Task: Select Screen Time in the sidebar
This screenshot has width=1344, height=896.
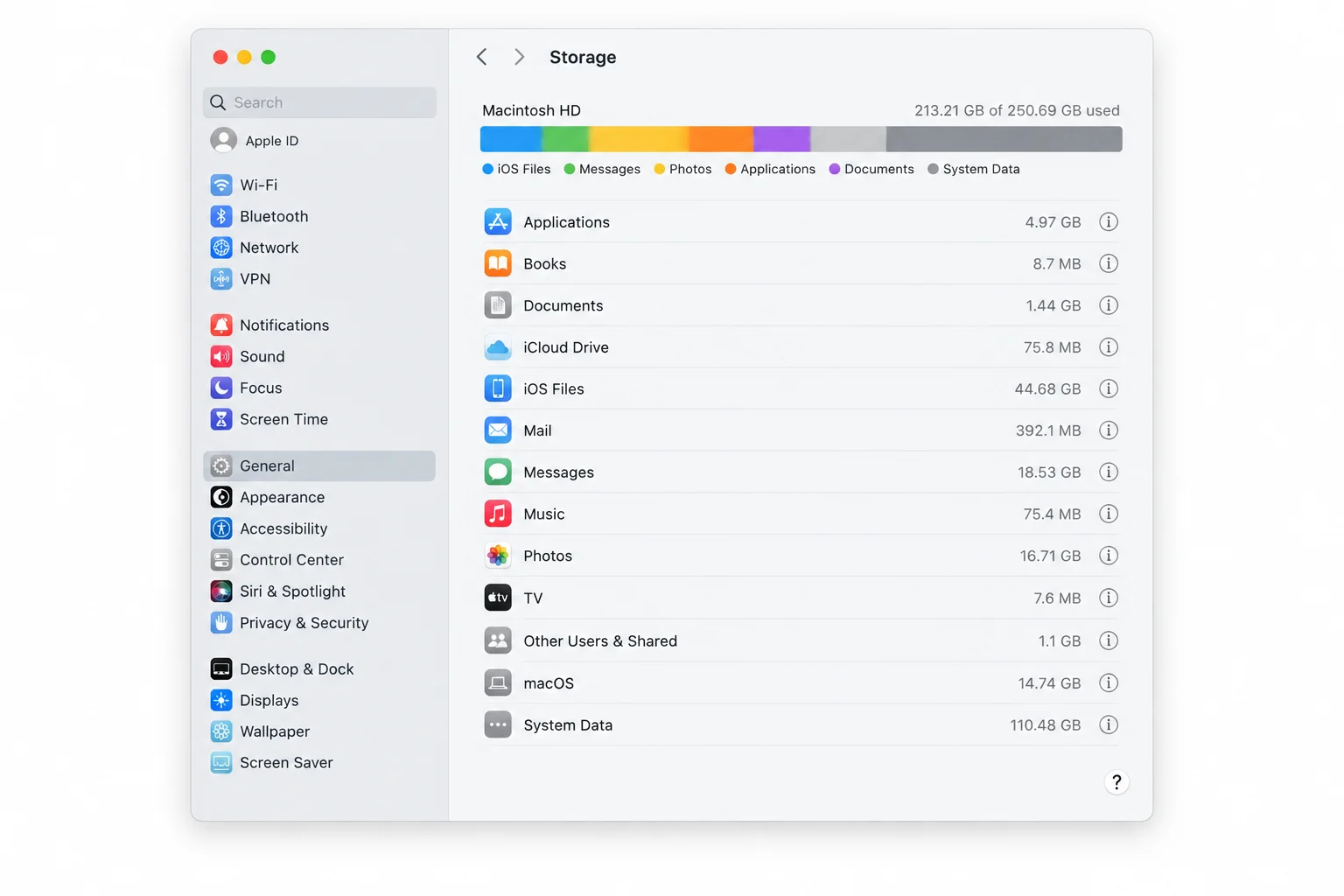Action: coord(319,419)
